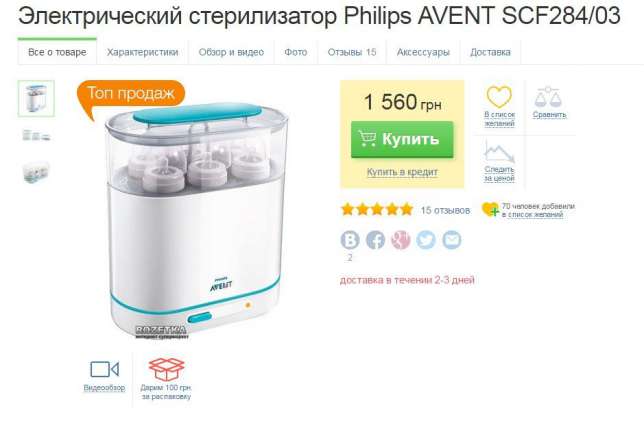
Task: Switch to the Характеристики tab
Action: 143,52
